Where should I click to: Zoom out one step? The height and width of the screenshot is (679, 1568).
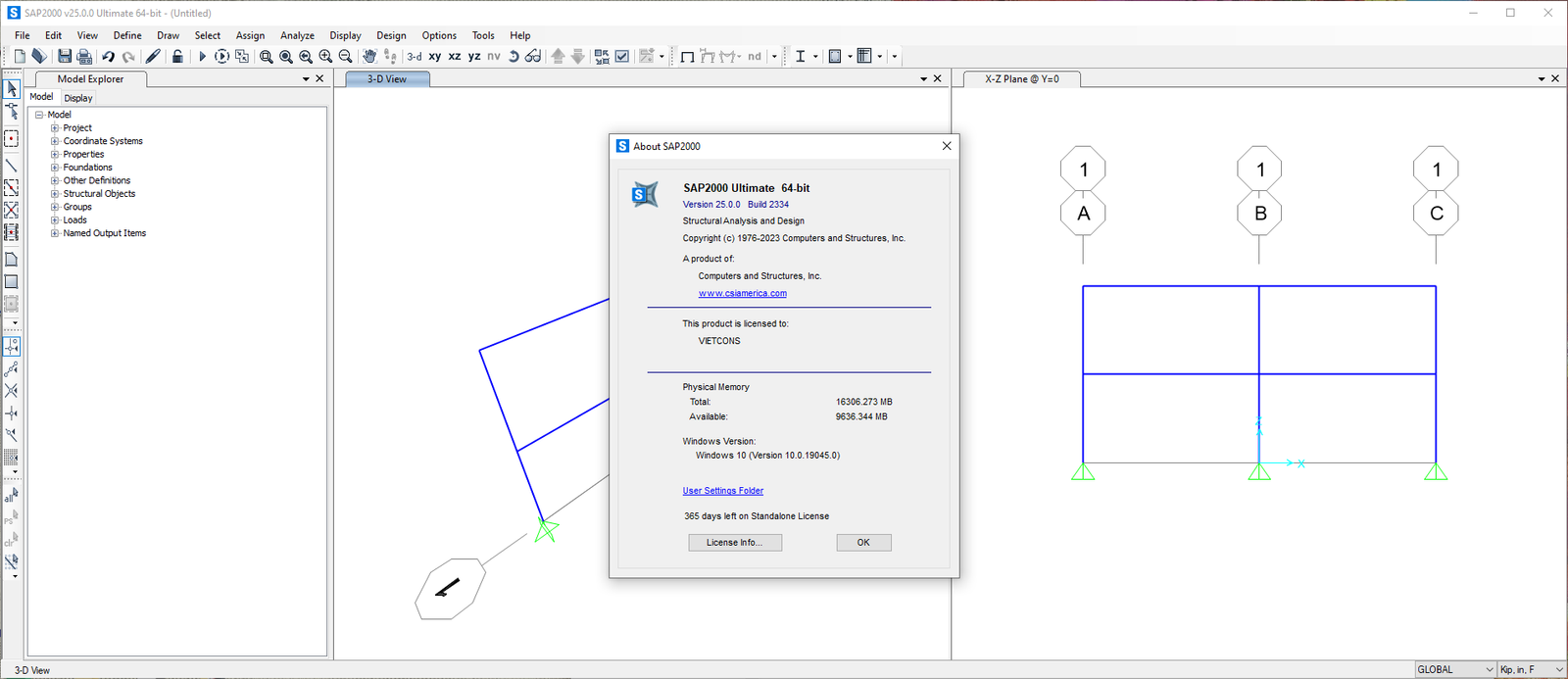click(345, 57)
